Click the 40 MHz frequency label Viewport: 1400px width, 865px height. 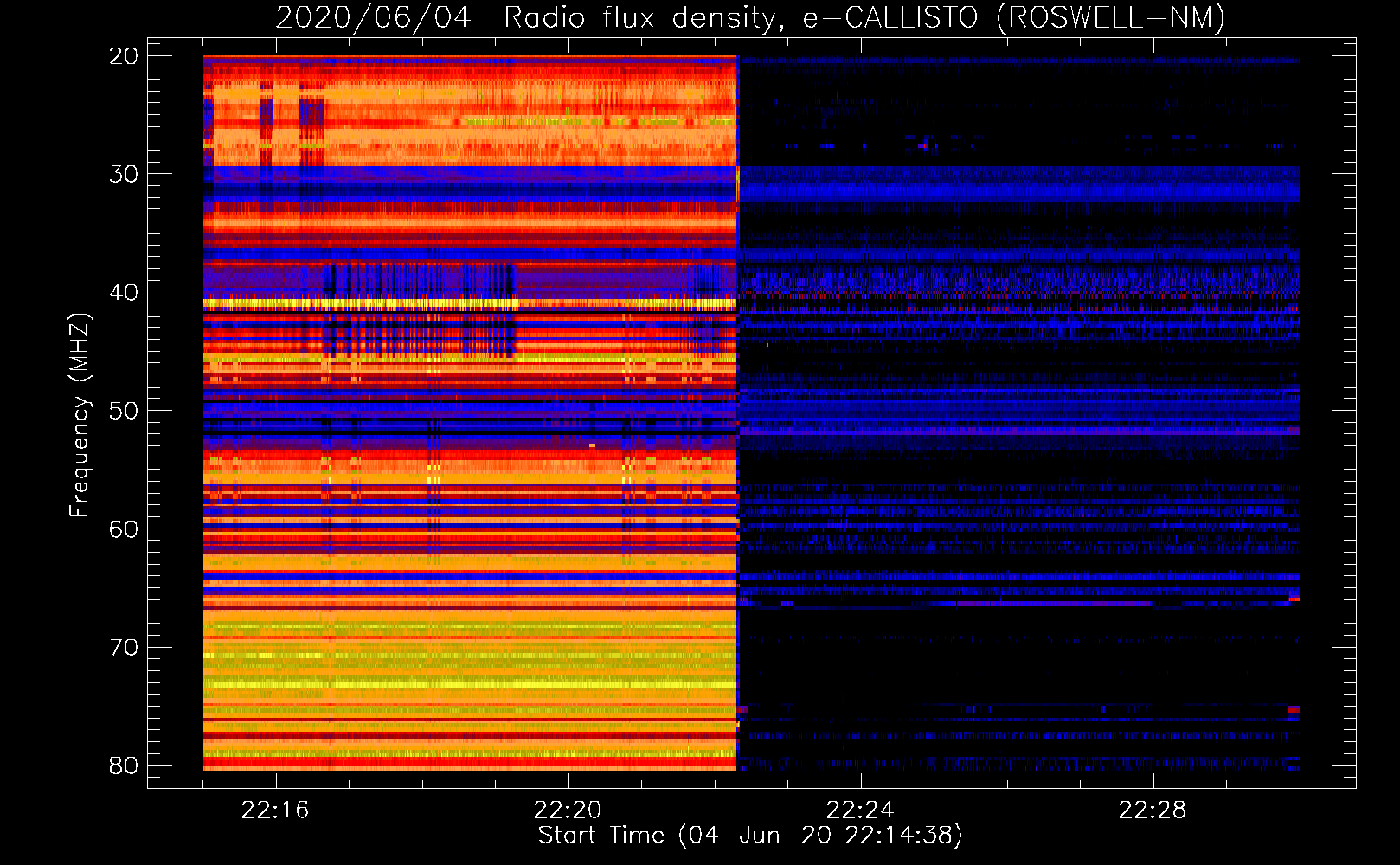pos(124,292)
